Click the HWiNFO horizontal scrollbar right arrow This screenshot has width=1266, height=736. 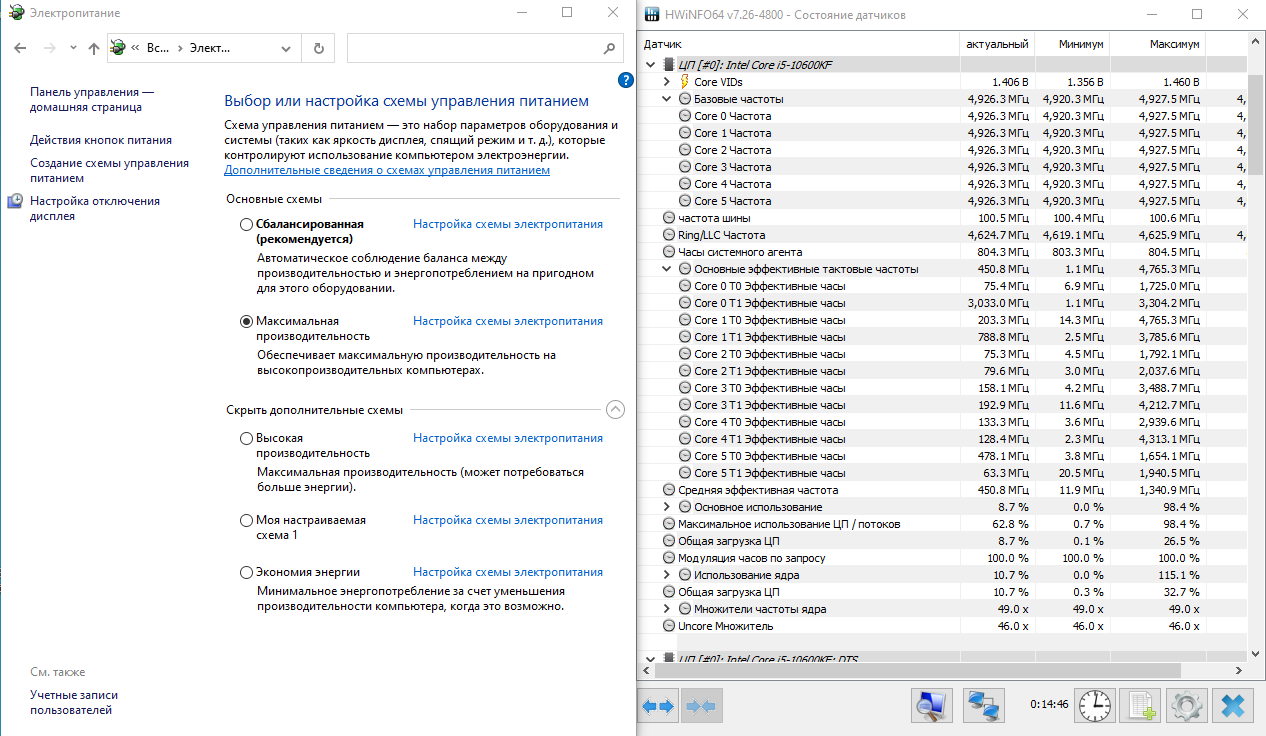point(1240,670)
